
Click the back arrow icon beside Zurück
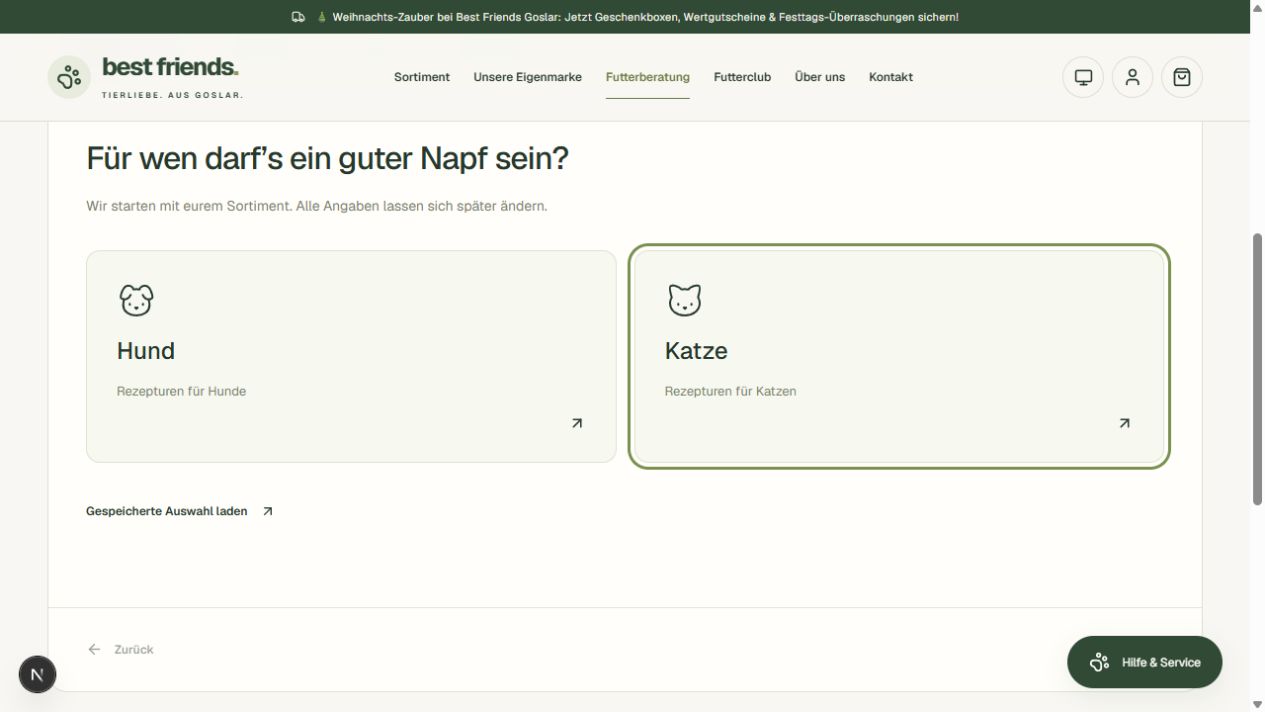coord(94,649)
